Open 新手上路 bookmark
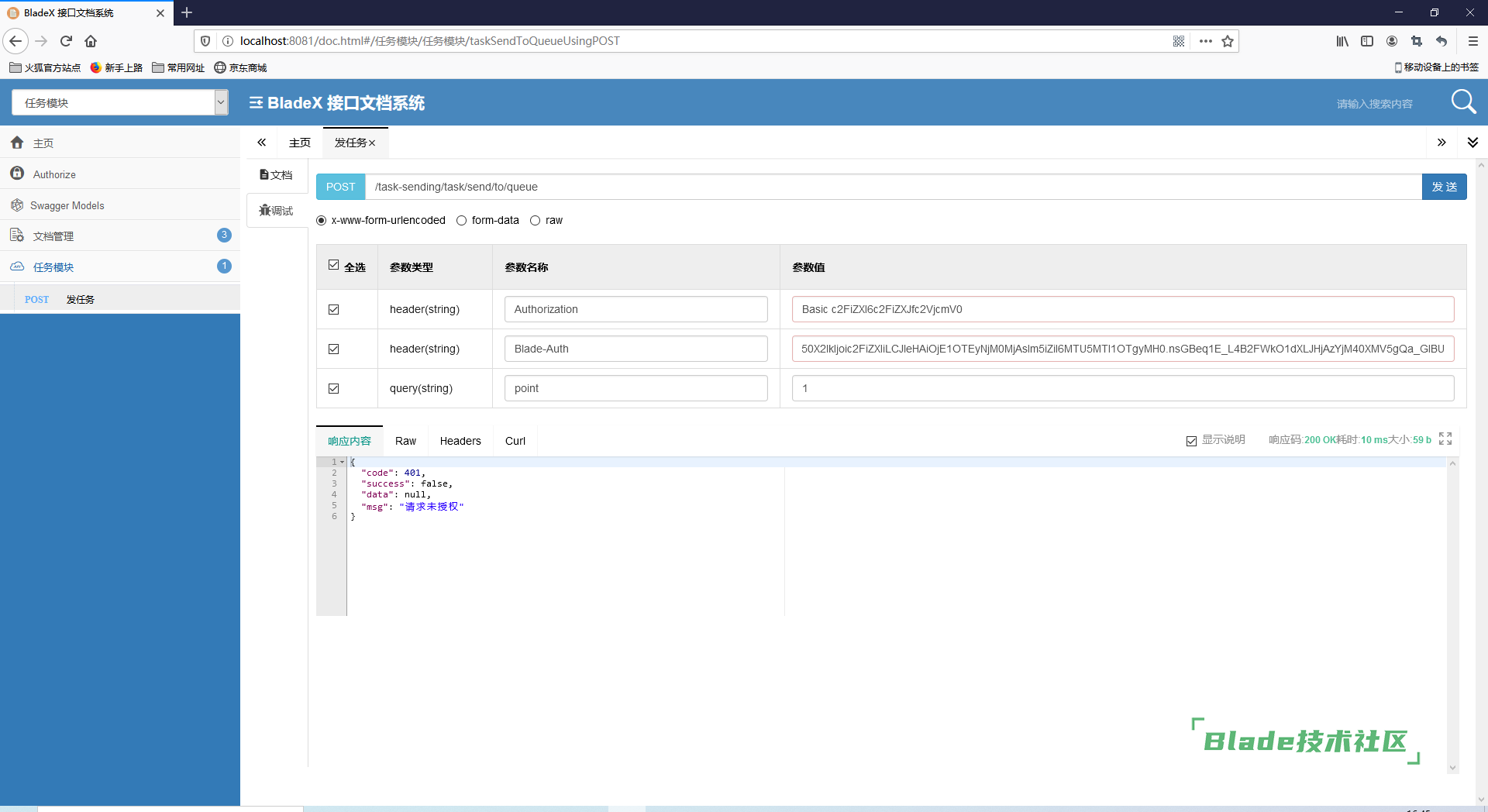 pos(116,67)
